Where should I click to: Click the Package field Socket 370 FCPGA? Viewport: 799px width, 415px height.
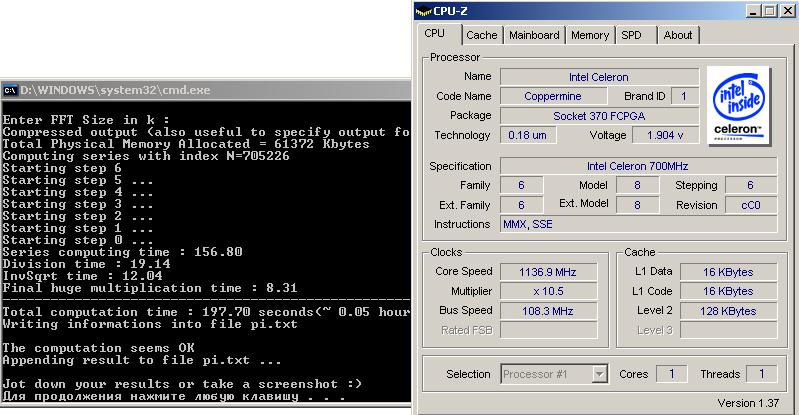(599, 116)
